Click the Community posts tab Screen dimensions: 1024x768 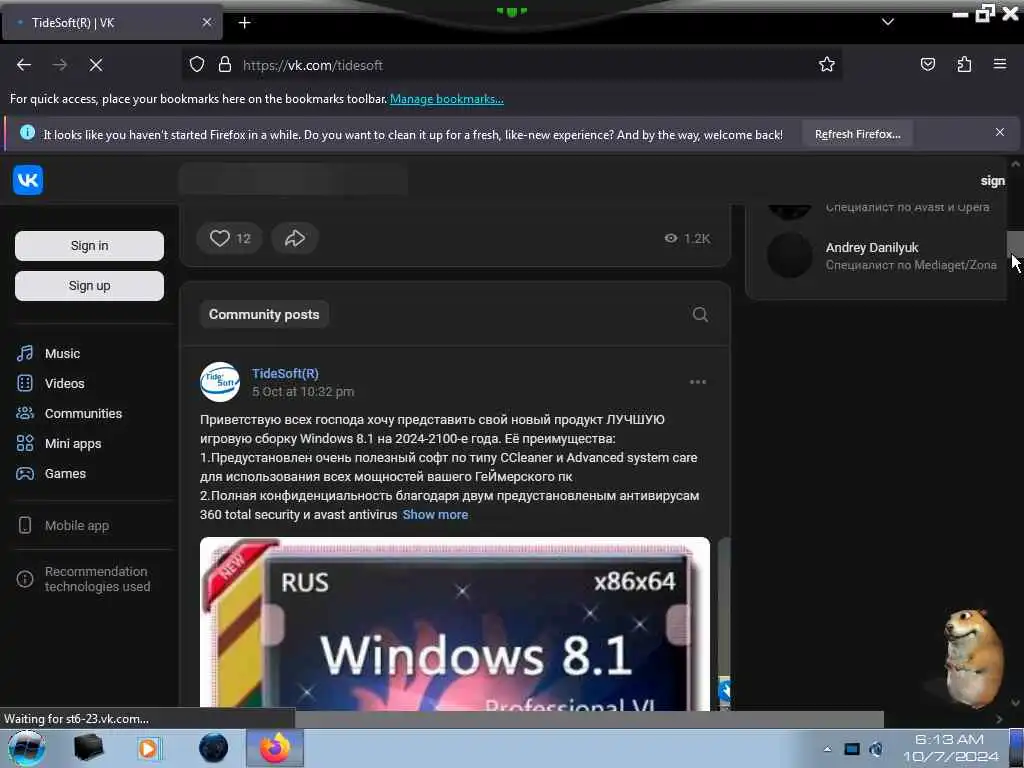point(264,314)
